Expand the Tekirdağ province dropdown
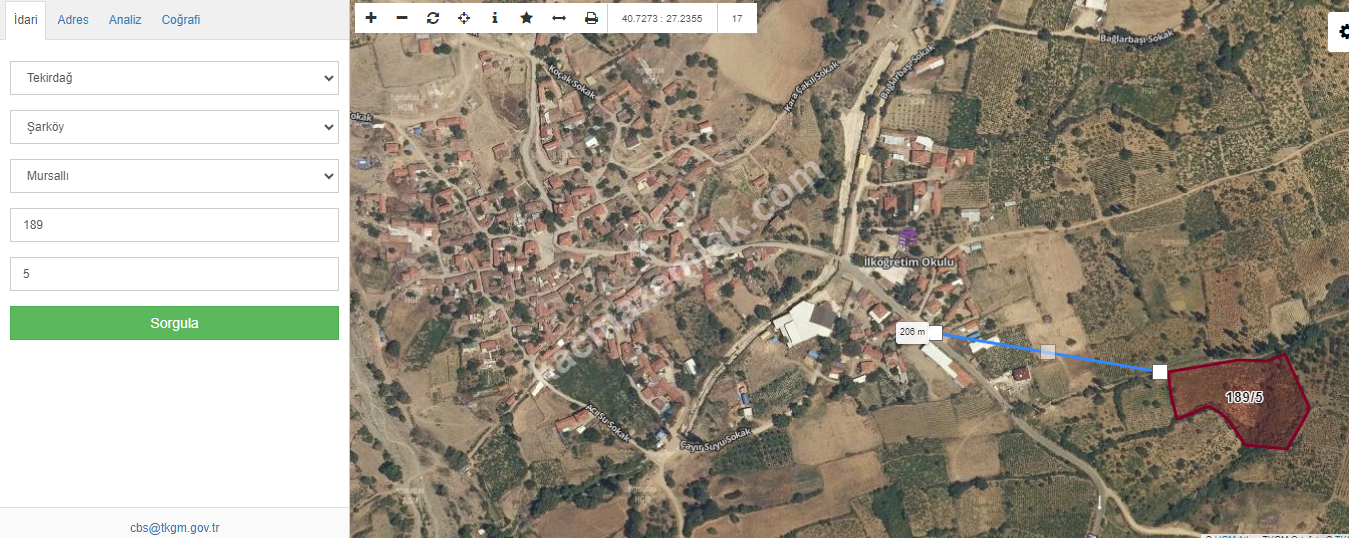The image size is (1349, 538). pos(174,78)
